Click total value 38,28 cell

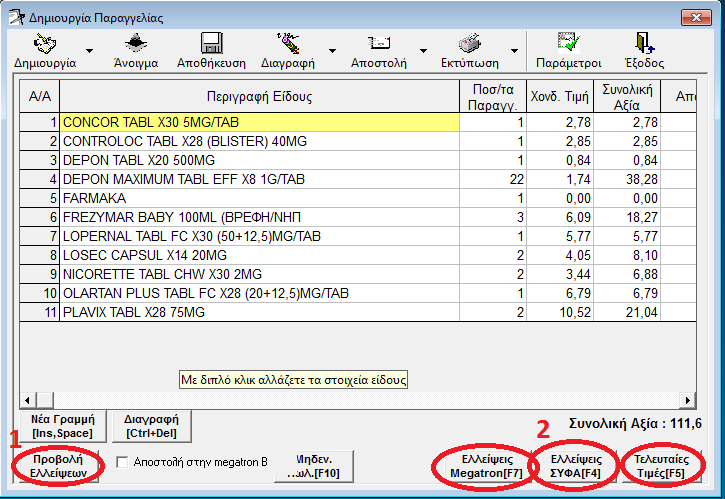tap(627, 179)
